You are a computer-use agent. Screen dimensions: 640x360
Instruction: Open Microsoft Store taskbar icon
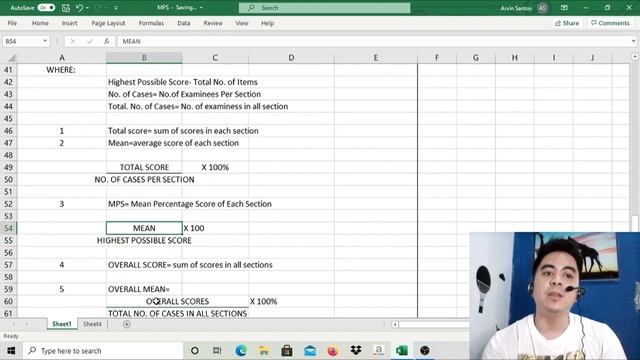pos(287,351)
